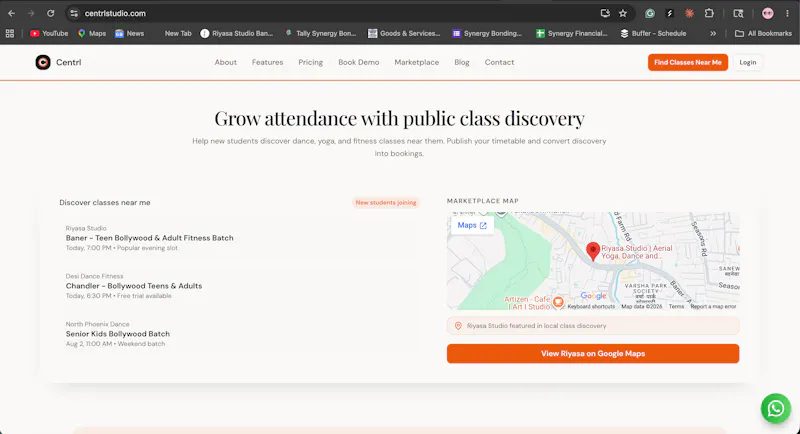Open the Riyasa Studio Ban... bookmark
Image resolution: width=800 pixels, height=434 pixels.
coord(237,33)
